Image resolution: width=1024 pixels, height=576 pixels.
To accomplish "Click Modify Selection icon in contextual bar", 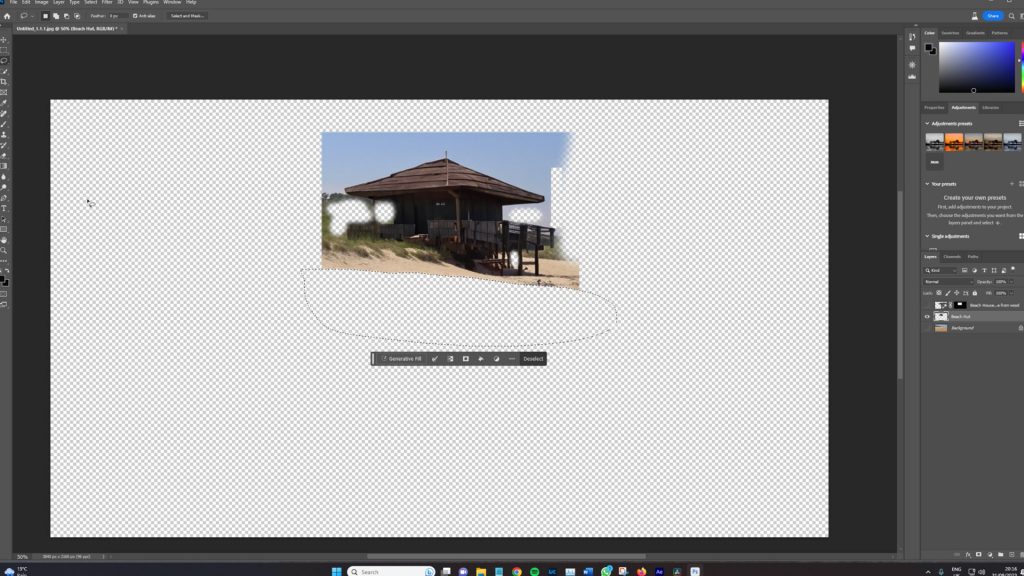I will 435,359.
